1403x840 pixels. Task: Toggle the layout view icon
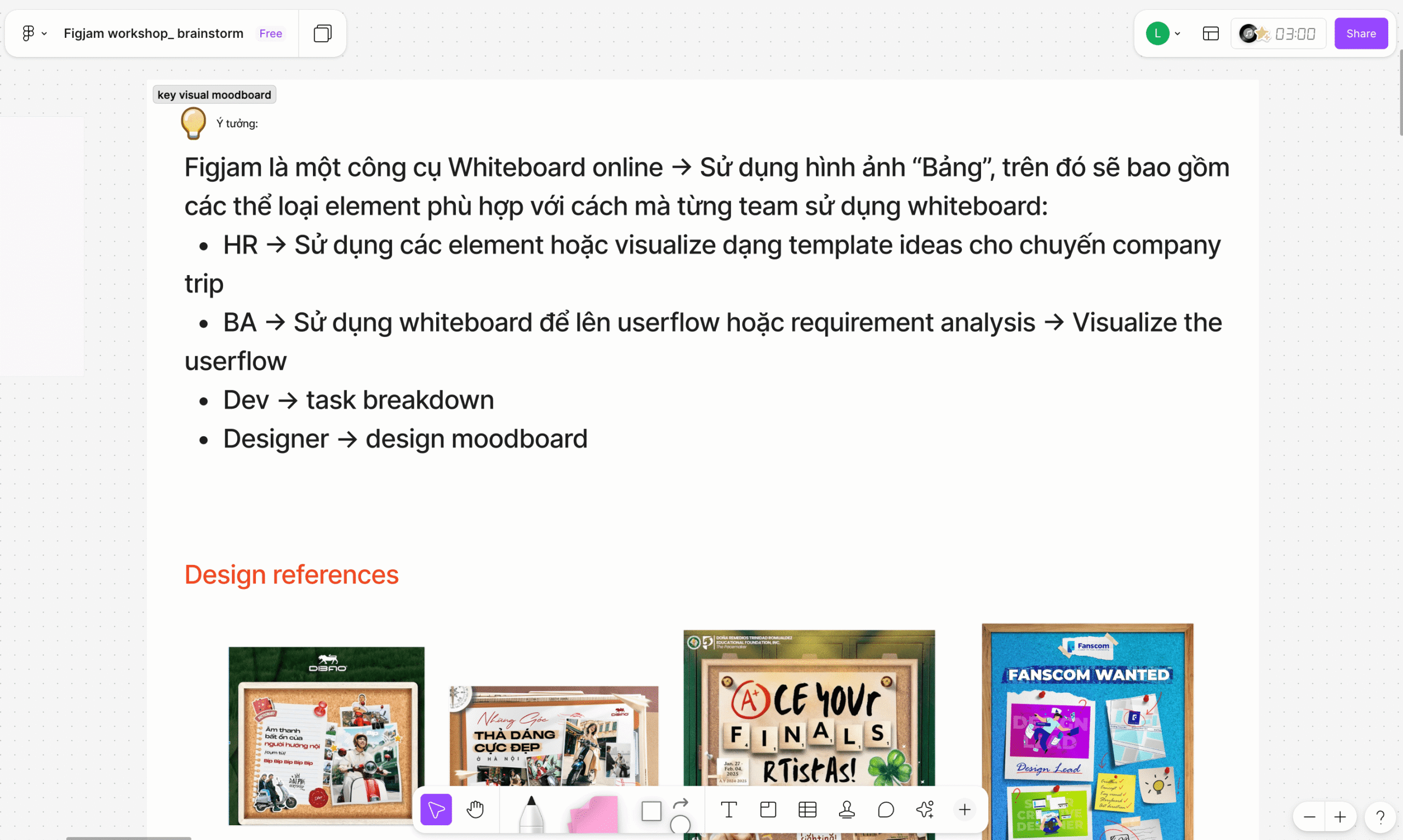(1210, 33)
